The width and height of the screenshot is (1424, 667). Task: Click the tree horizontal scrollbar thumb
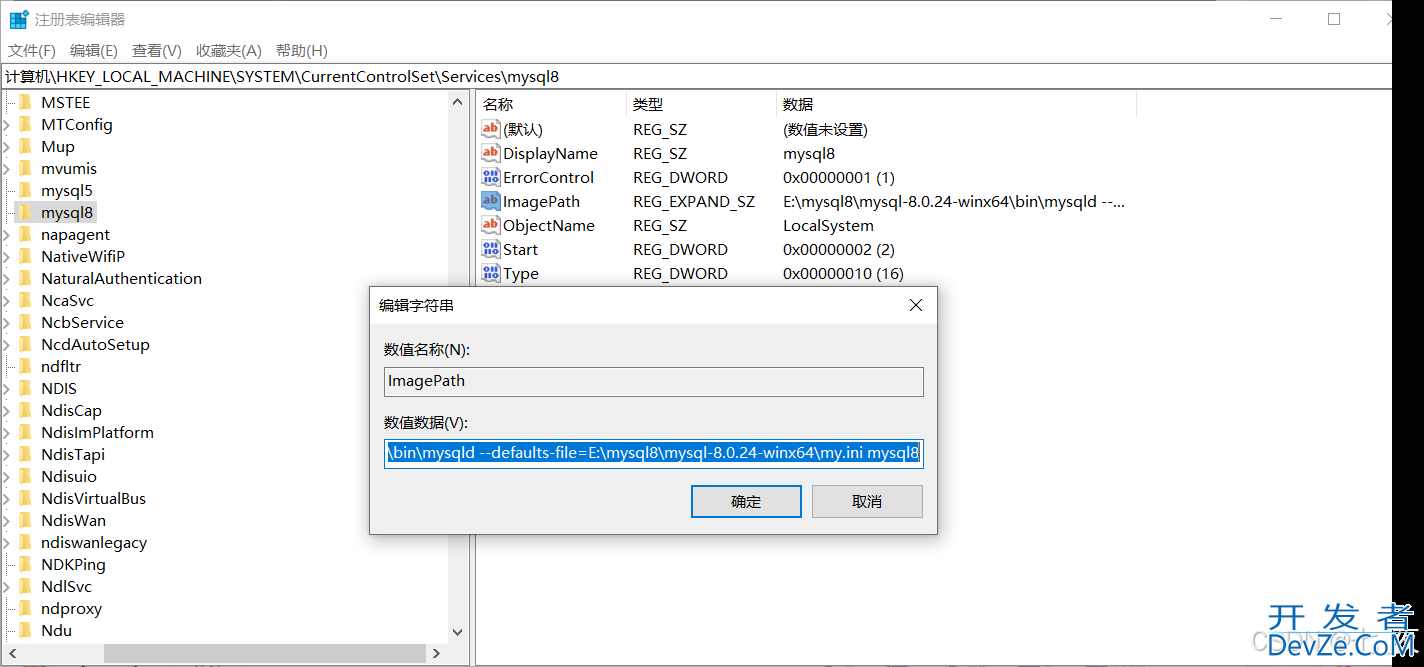(x=263, y=653)
